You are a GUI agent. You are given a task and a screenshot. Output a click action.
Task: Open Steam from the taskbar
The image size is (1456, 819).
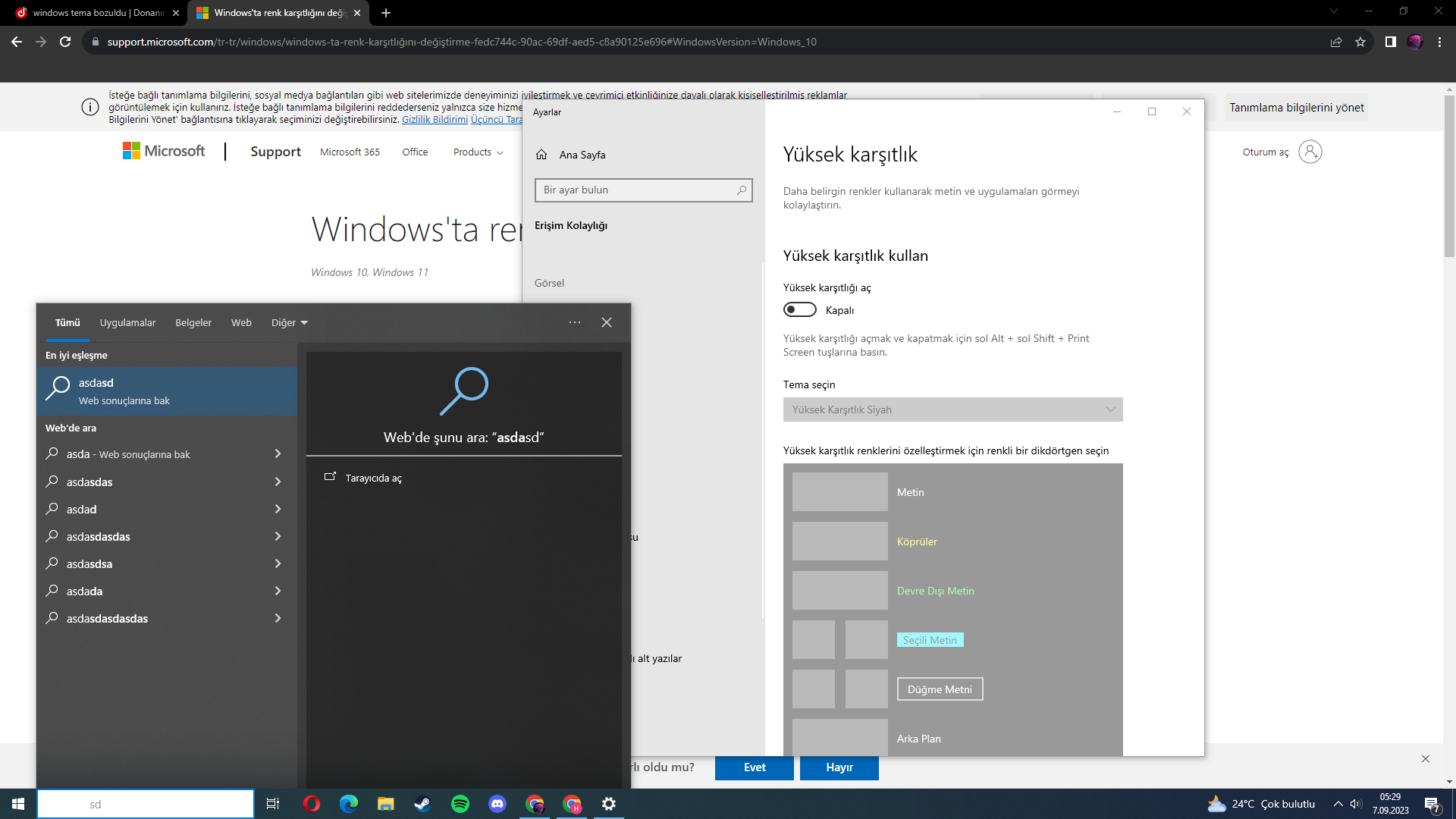pyautogui.click(x=422, y=804)
